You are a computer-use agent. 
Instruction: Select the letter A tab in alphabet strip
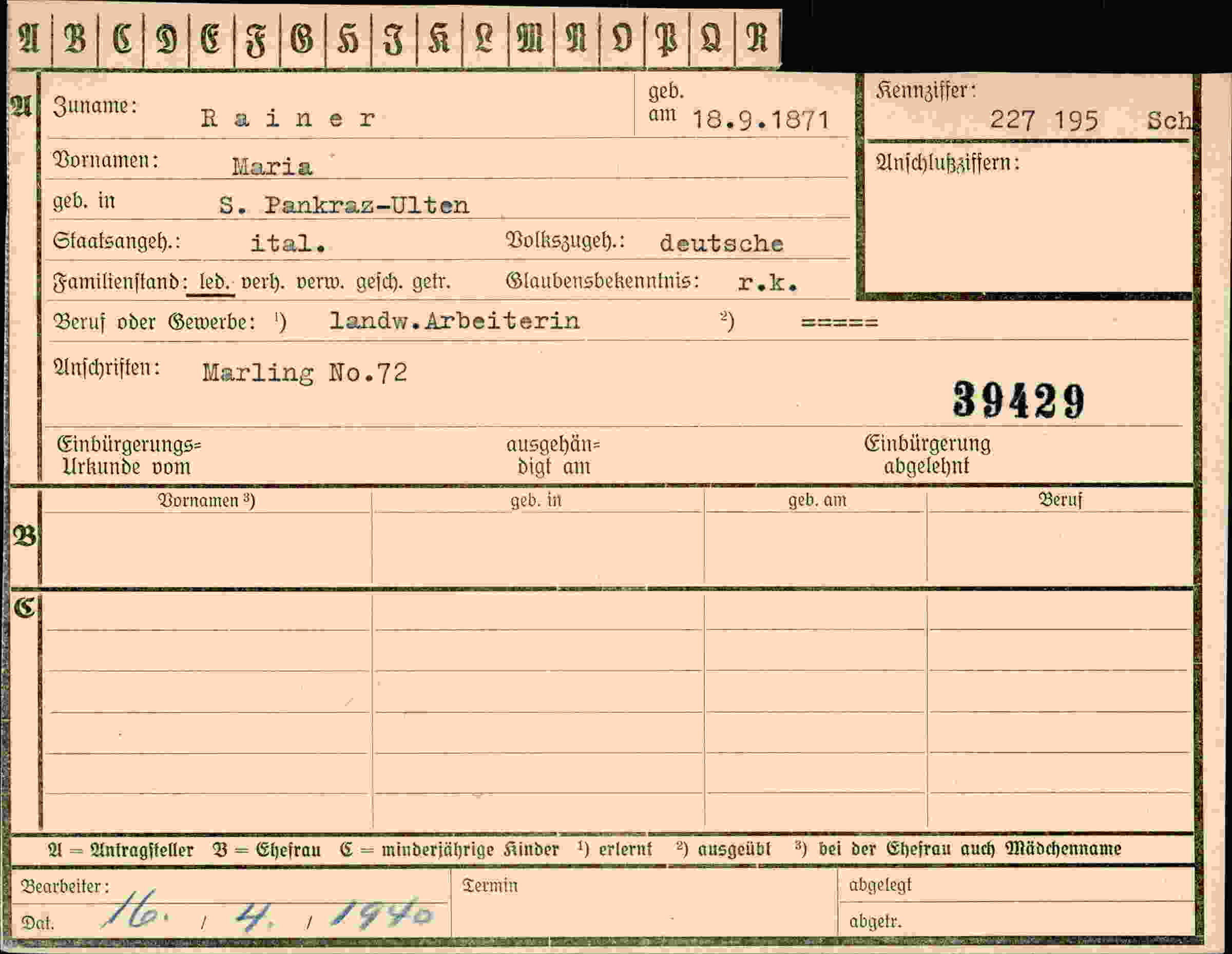tap(29, 39)
